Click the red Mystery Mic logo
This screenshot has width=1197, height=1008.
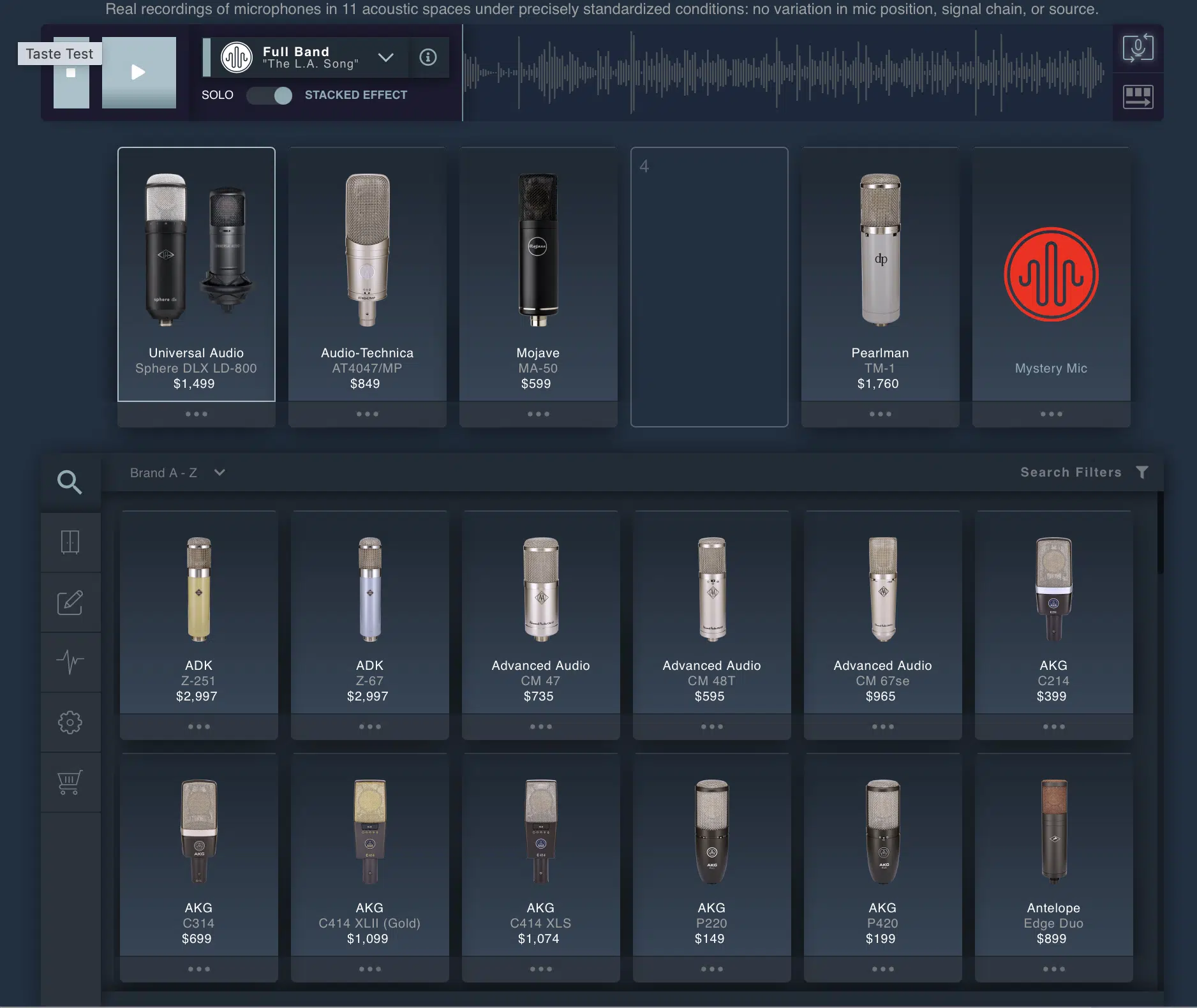[x=1051, y=274]
